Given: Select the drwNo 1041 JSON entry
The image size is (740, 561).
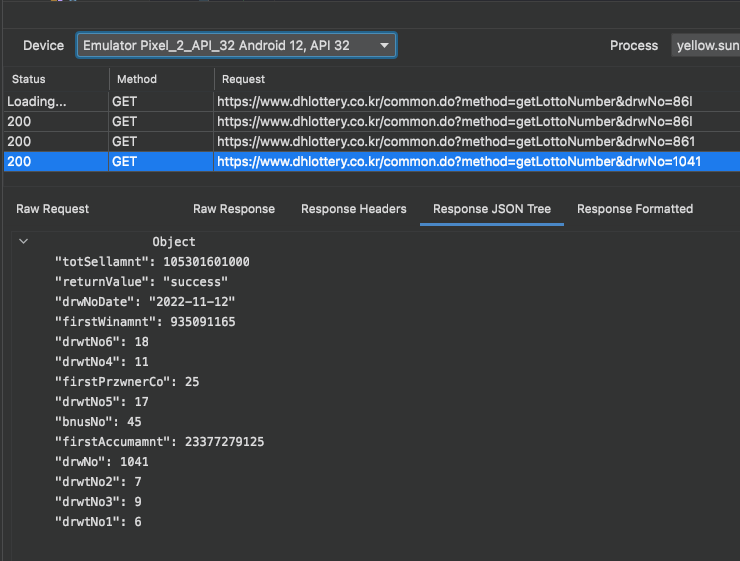Looking at the screenshot, I should click(101, 462).
